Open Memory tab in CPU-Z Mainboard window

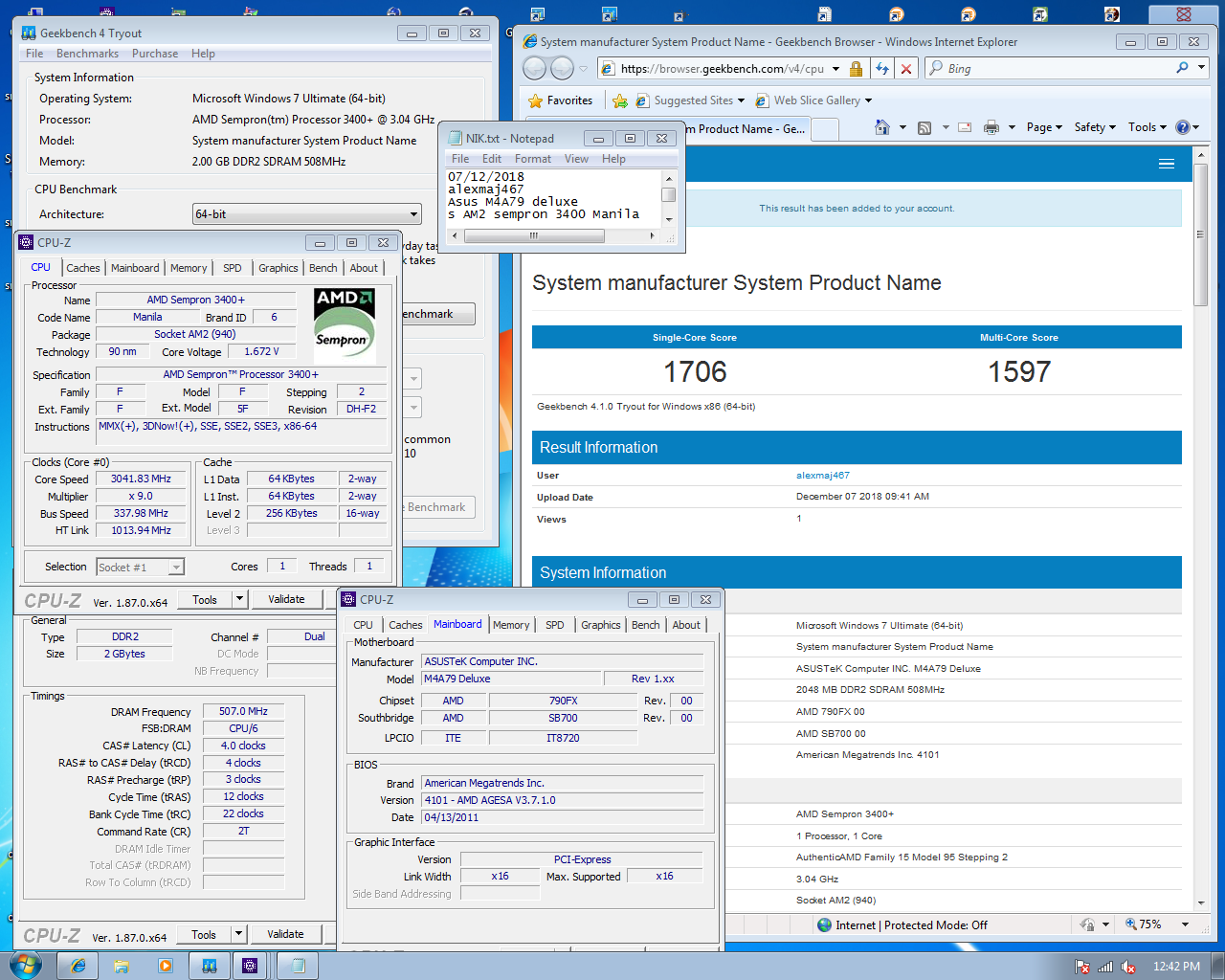(511, 625)
